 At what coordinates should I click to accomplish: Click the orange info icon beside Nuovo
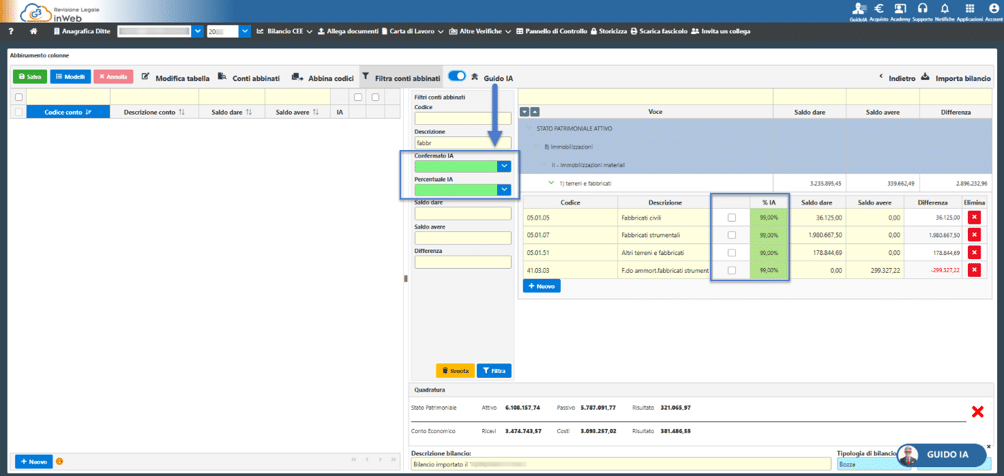point(60,461)
